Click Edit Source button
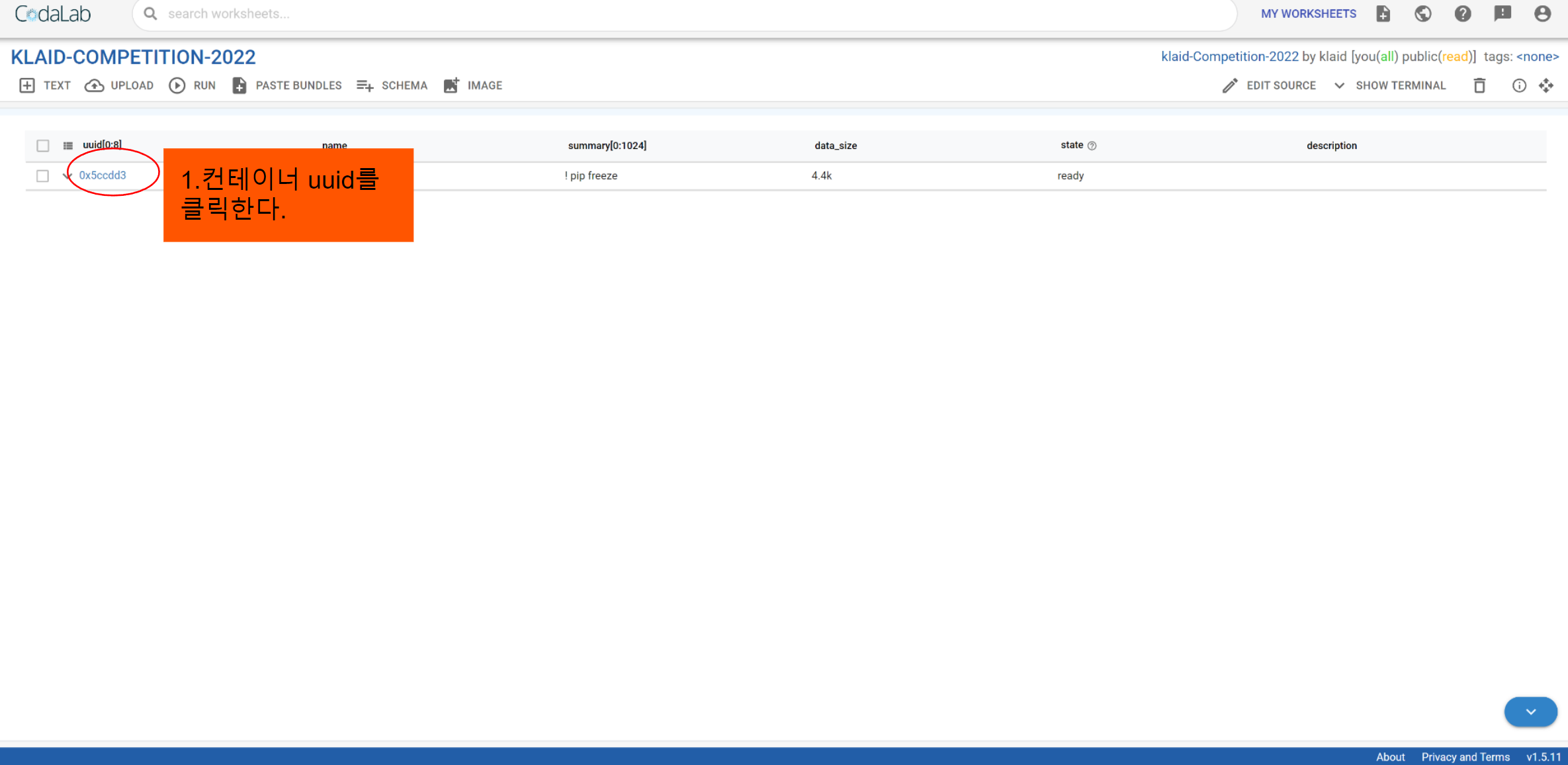 tap(1269, 85)
